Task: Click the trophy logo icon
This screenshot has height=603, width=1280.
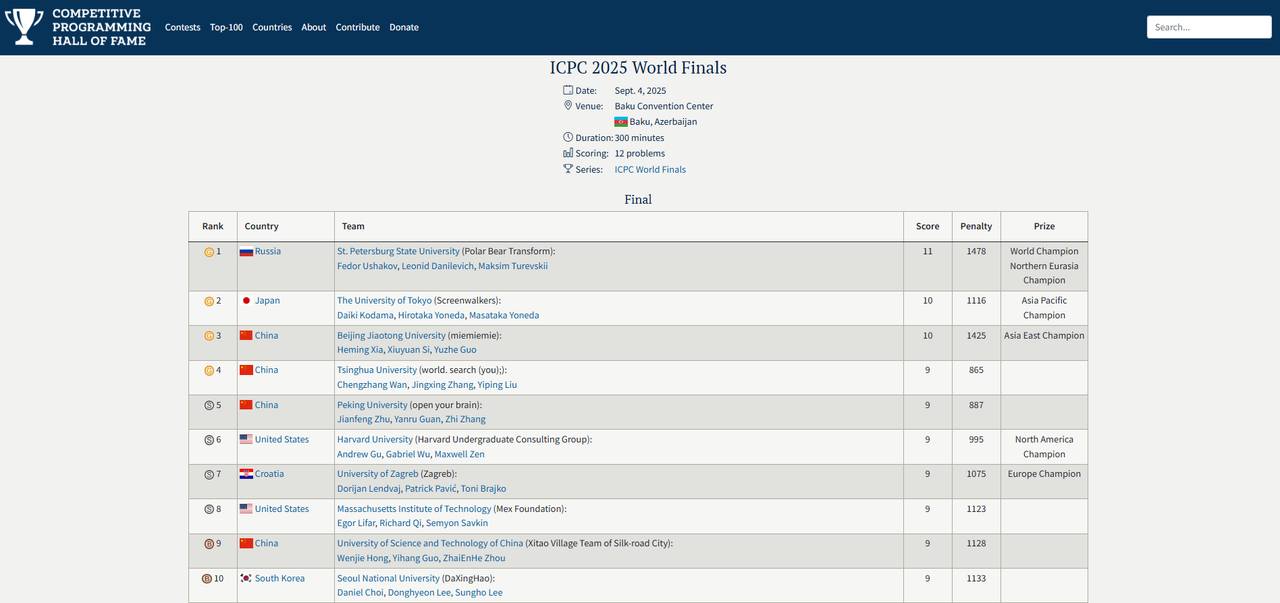Action: point(24,27)
